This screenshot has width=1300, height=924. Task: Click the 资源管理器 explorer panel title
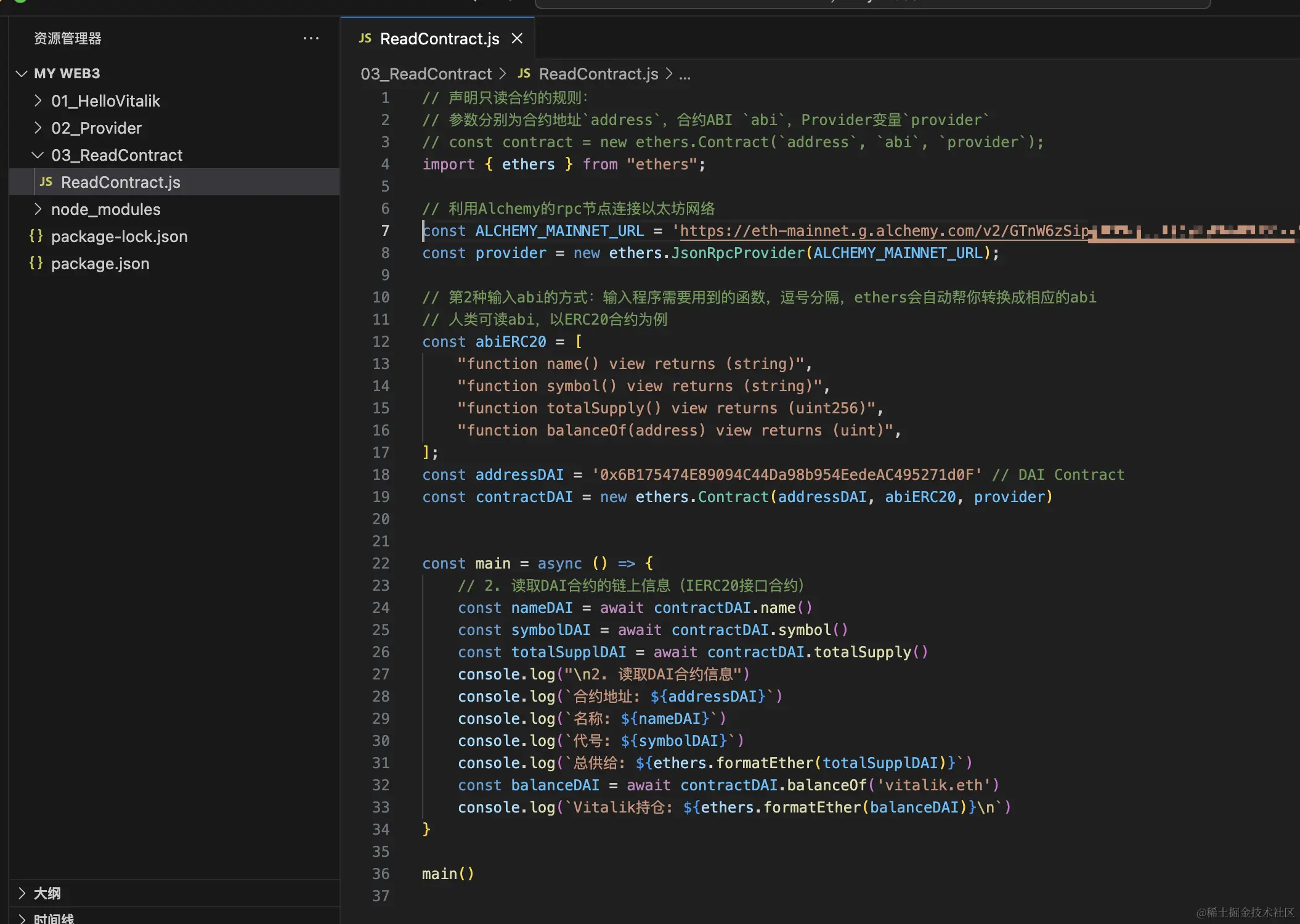(68, 38)
